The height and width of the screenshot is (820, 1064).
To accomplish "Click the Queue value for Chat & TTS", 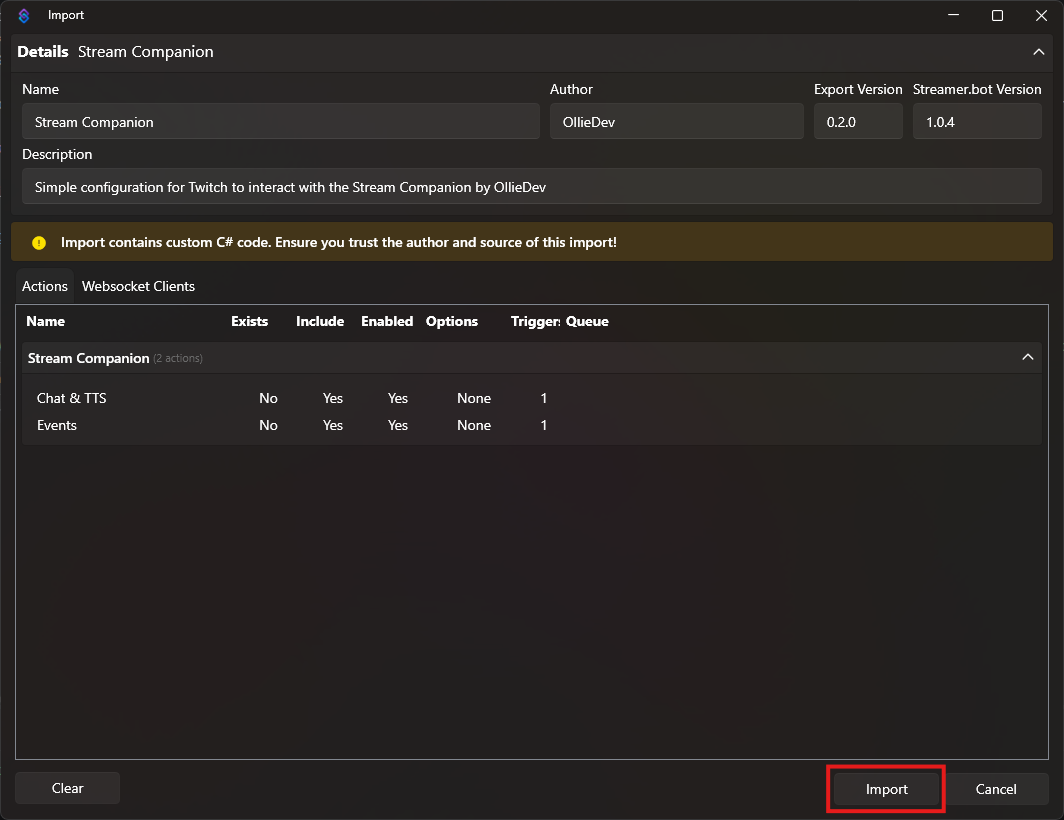I will click(543, 398).
